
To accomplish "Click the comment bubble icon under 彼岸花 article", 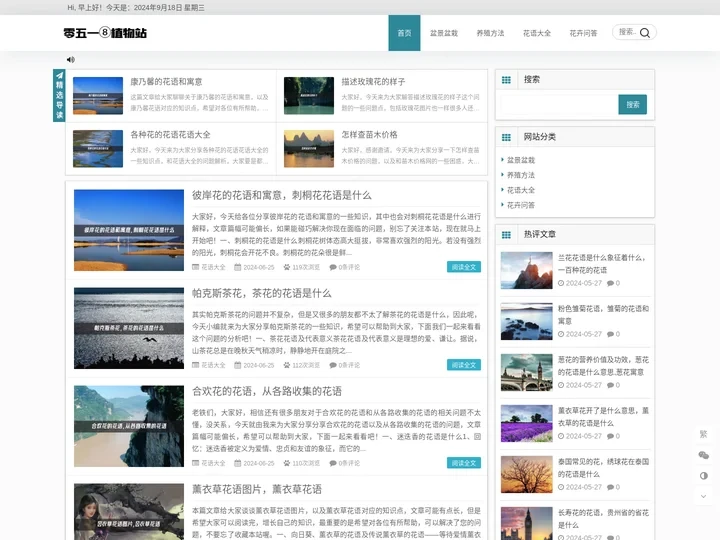I will click(333, 267).
